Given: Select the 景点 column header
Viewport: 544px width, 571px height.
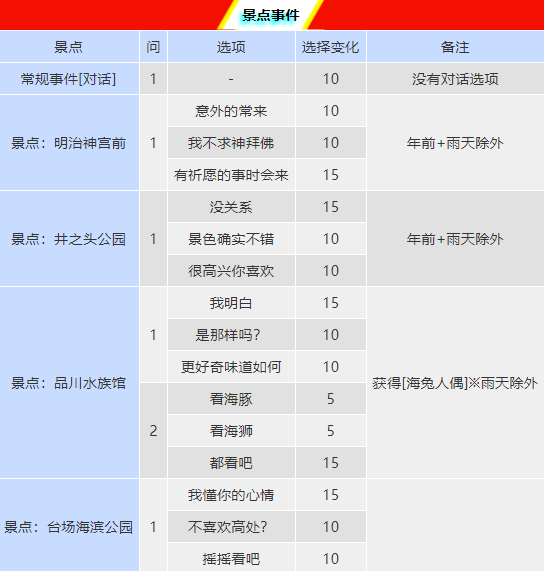Looking at the screenshot, I should coord(69,47).
